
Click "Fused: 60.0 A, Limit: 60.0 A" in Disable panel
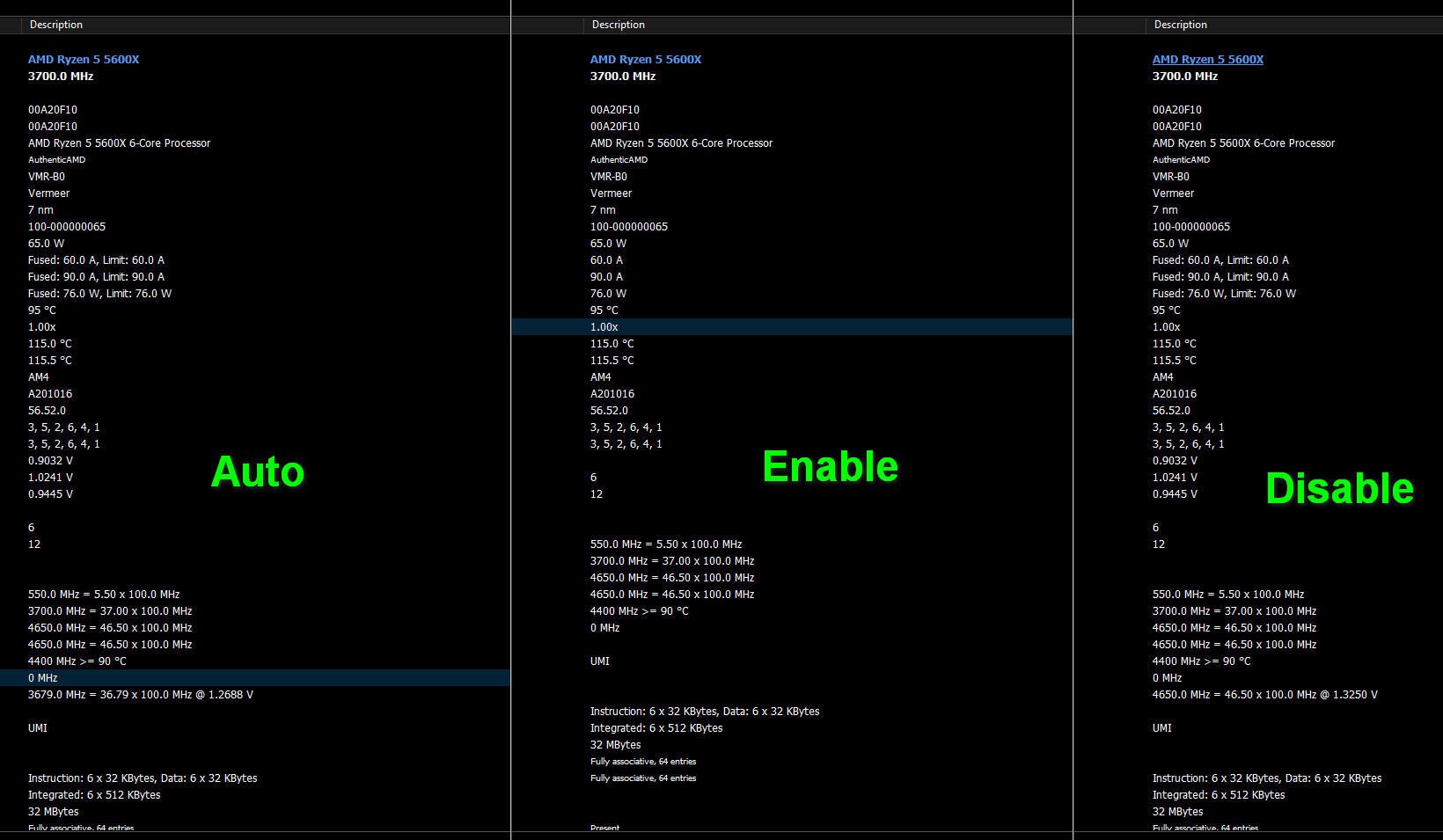click(x=1221, y=260)
